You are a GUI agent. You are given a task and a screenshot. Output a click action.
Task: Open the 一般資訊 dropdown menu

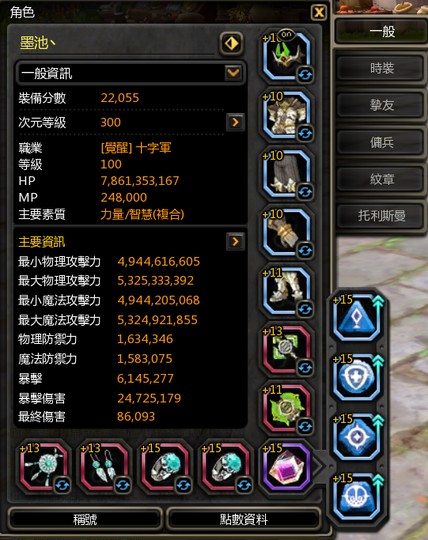(x=233, y=73)
